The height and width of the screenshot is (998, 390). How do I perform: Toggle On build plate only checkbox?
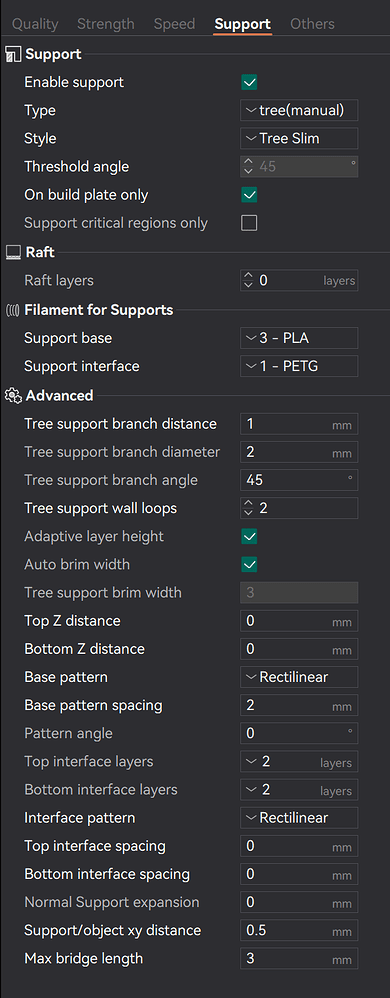[249, 195]
